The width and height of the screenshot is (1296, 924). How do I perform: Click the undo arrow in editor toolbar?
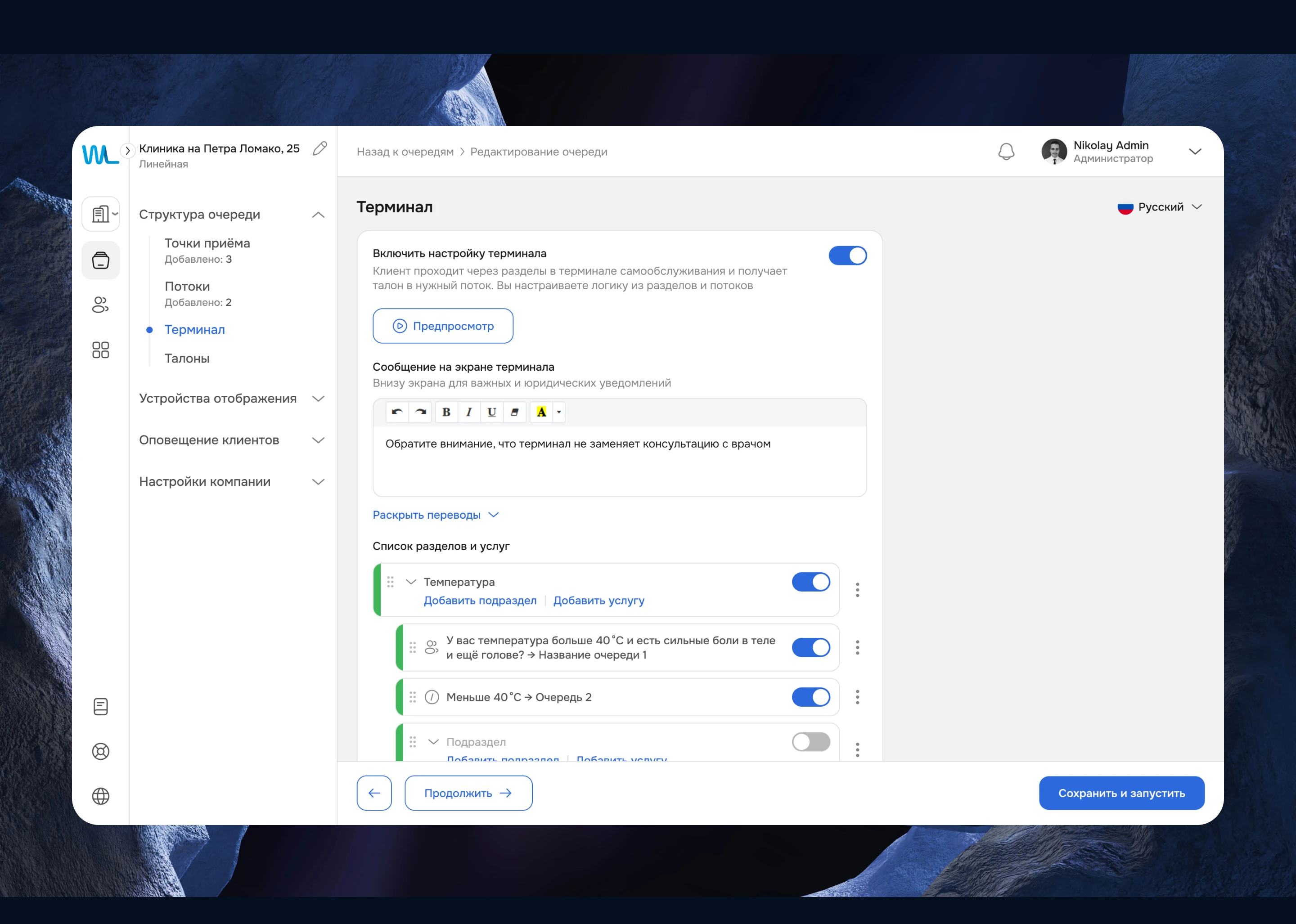(x=397, y=412)
